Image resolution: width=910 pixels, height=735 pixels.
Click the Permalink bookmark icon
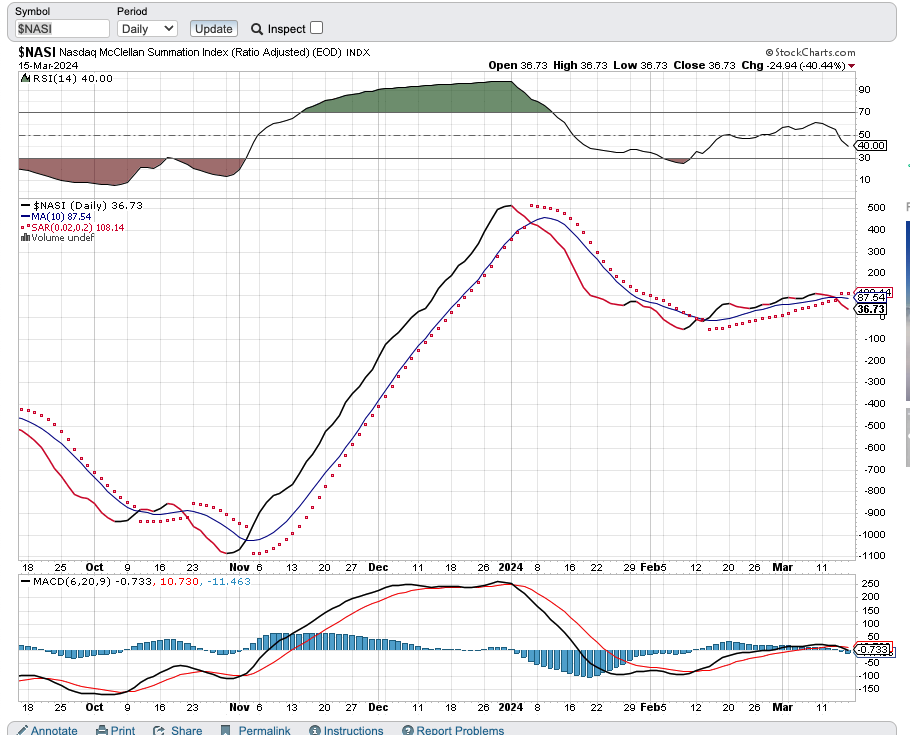226,730
